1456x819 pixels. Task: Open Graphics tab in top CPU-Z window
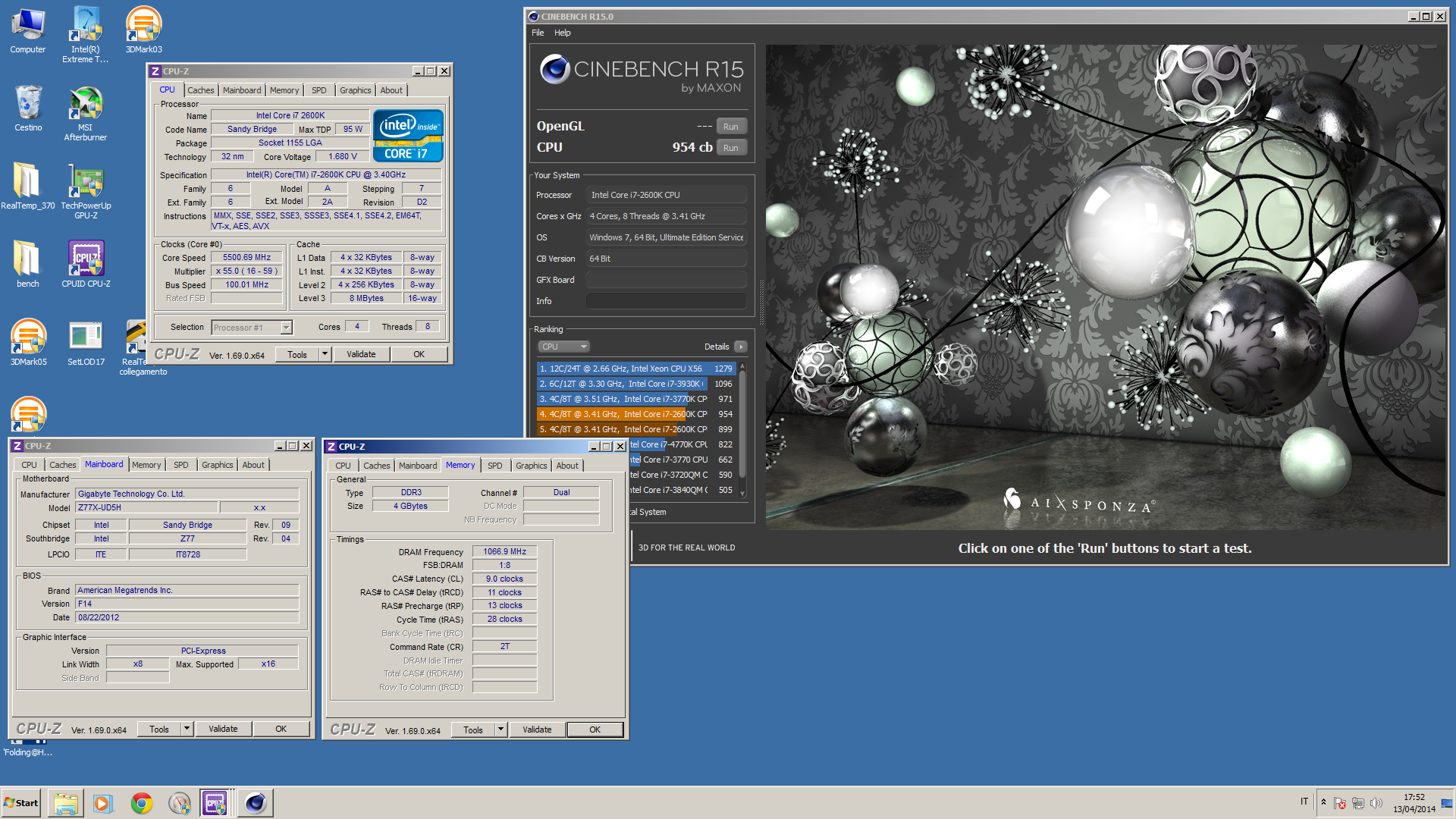click(x=356, y=90)
